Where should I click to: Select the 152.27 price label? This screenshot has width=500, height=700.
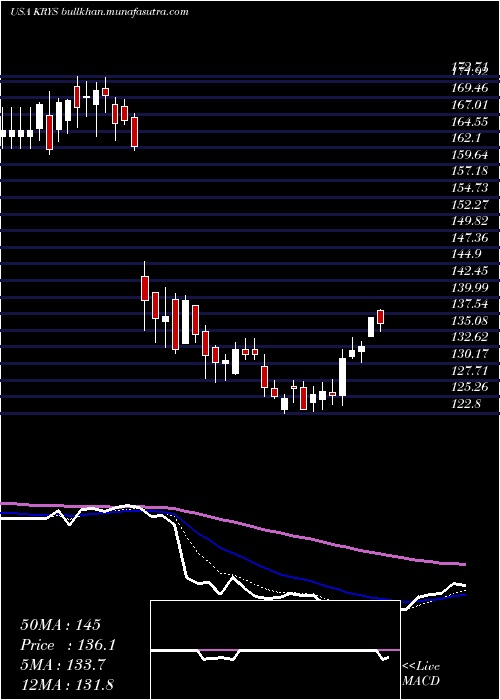pyautogui.click(x=470, y=204)
